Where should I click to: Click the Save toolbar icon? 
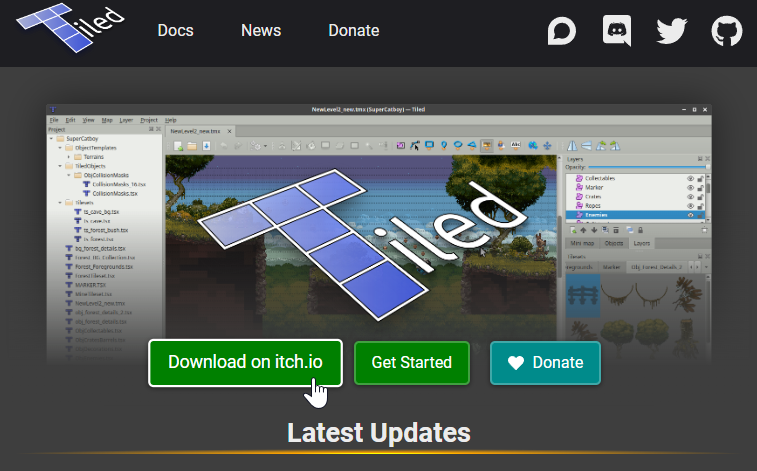206,146
